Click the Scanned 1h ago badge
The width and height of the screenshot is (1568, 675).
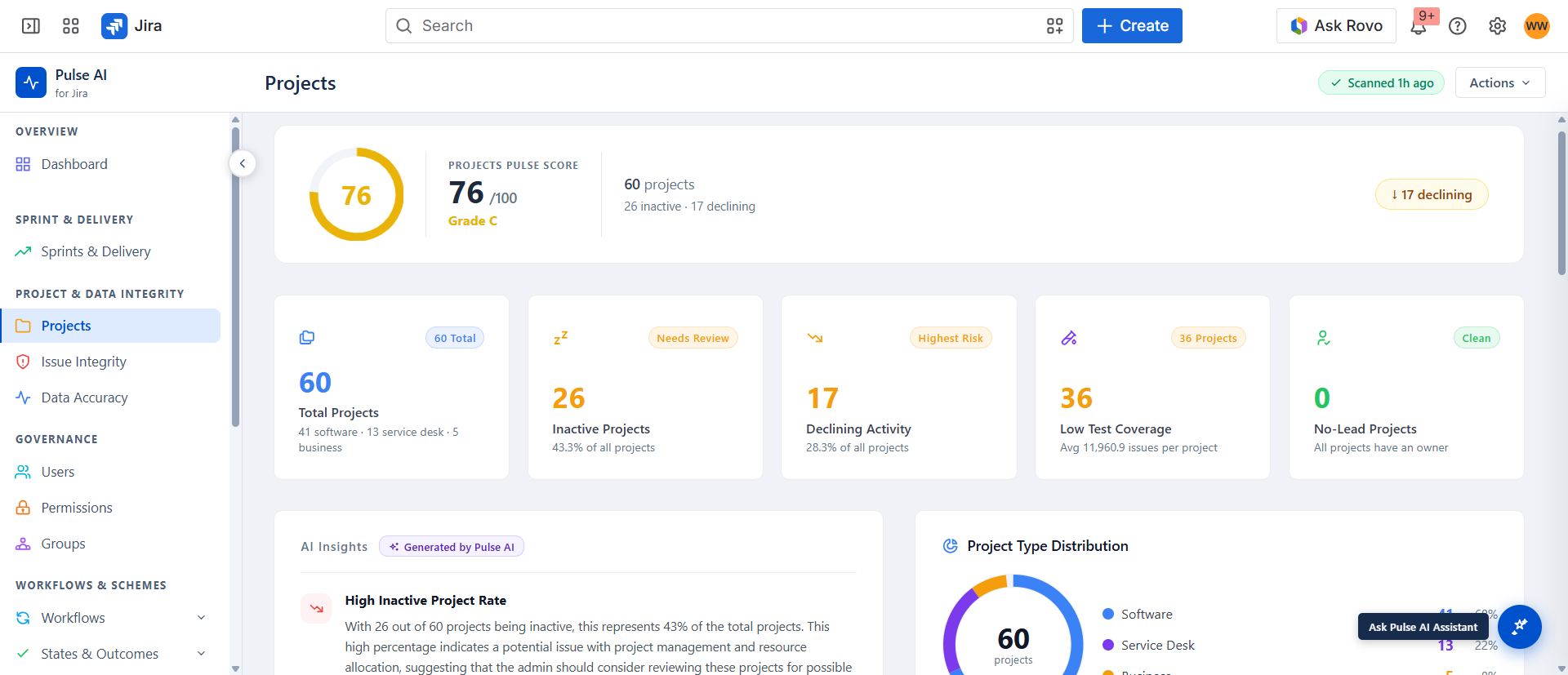tap(1381, 82)
